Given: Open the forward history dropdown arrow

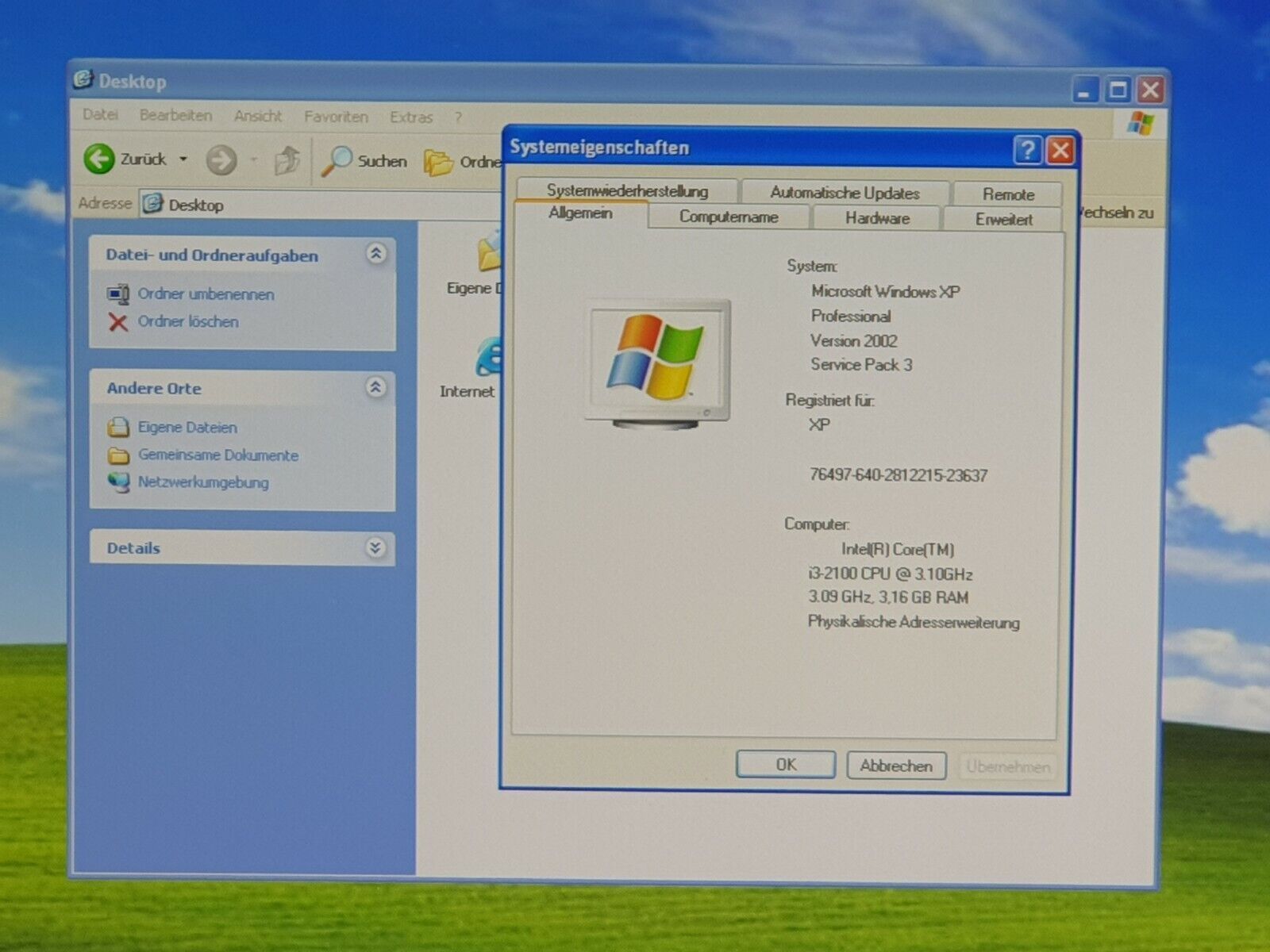Looking at the screenshot, I should point(254,161).
